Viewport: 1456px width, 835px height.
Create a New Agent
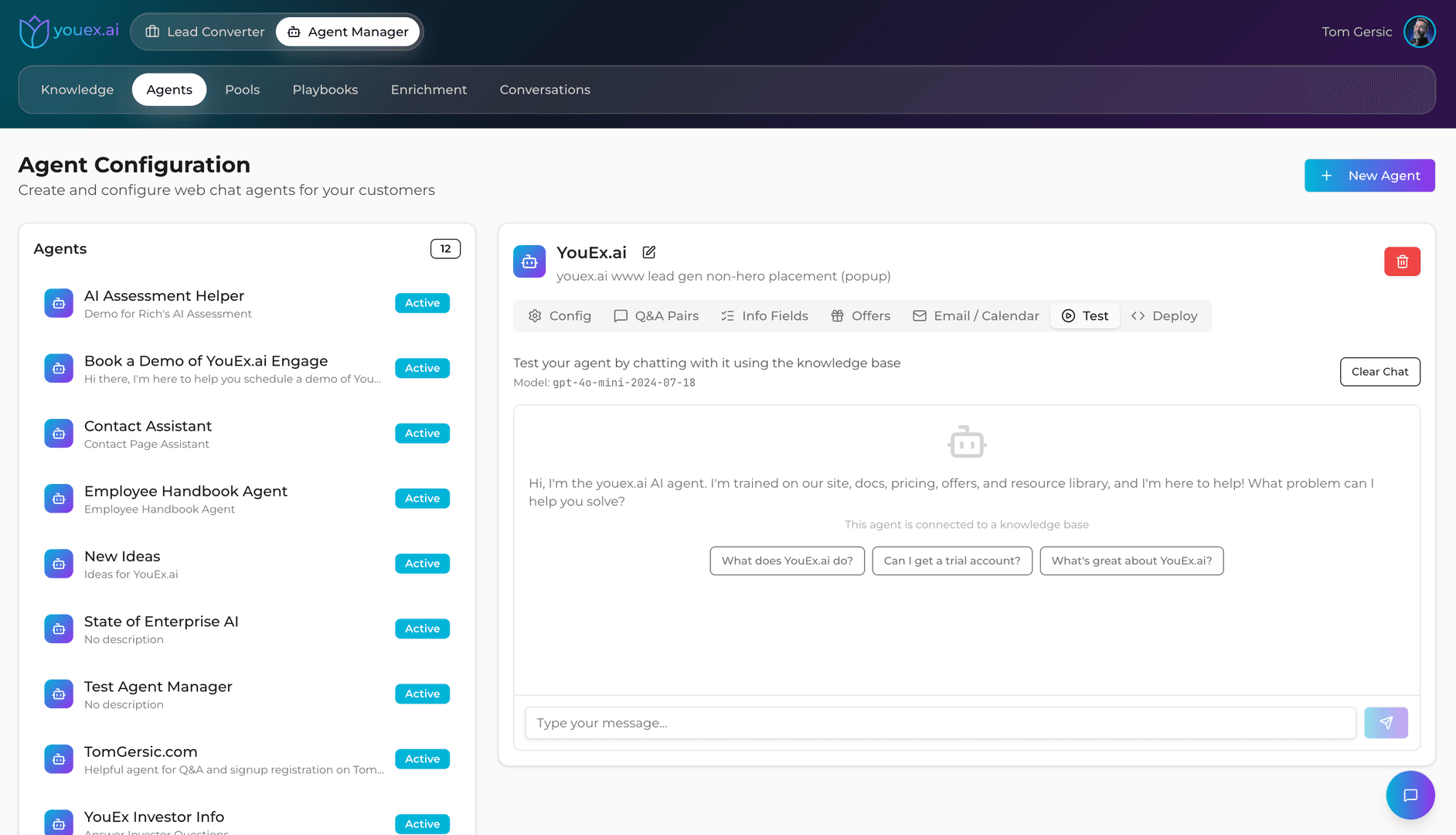pyautogui.click(x=1369, y=176)
